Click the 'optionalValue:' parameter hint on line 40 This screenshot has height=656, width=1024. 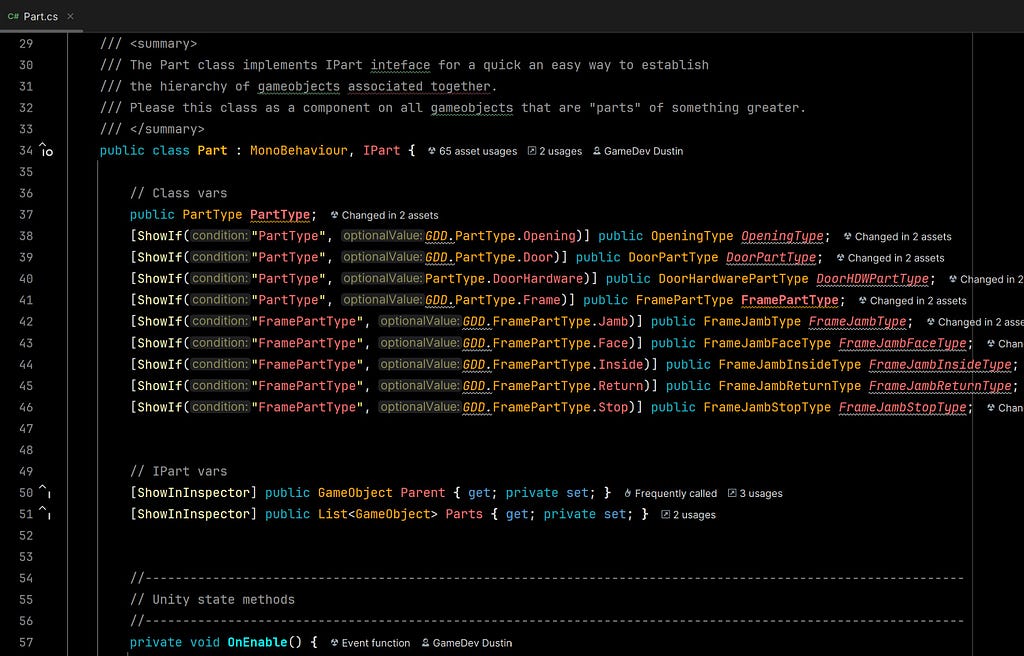click(382, 278)
